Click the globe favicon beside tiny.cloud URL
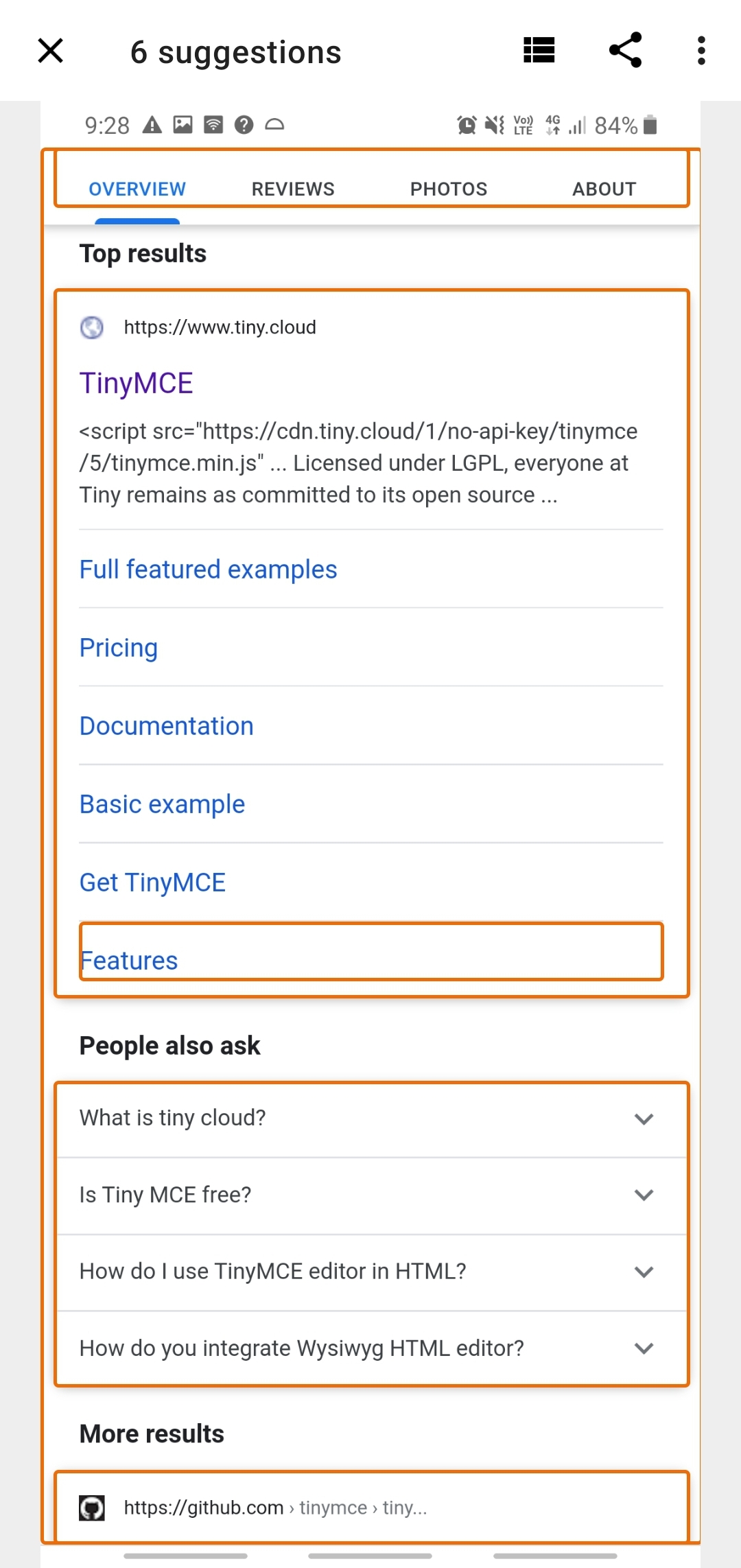This screenshot has height=1568, width=741. [92, 327]
